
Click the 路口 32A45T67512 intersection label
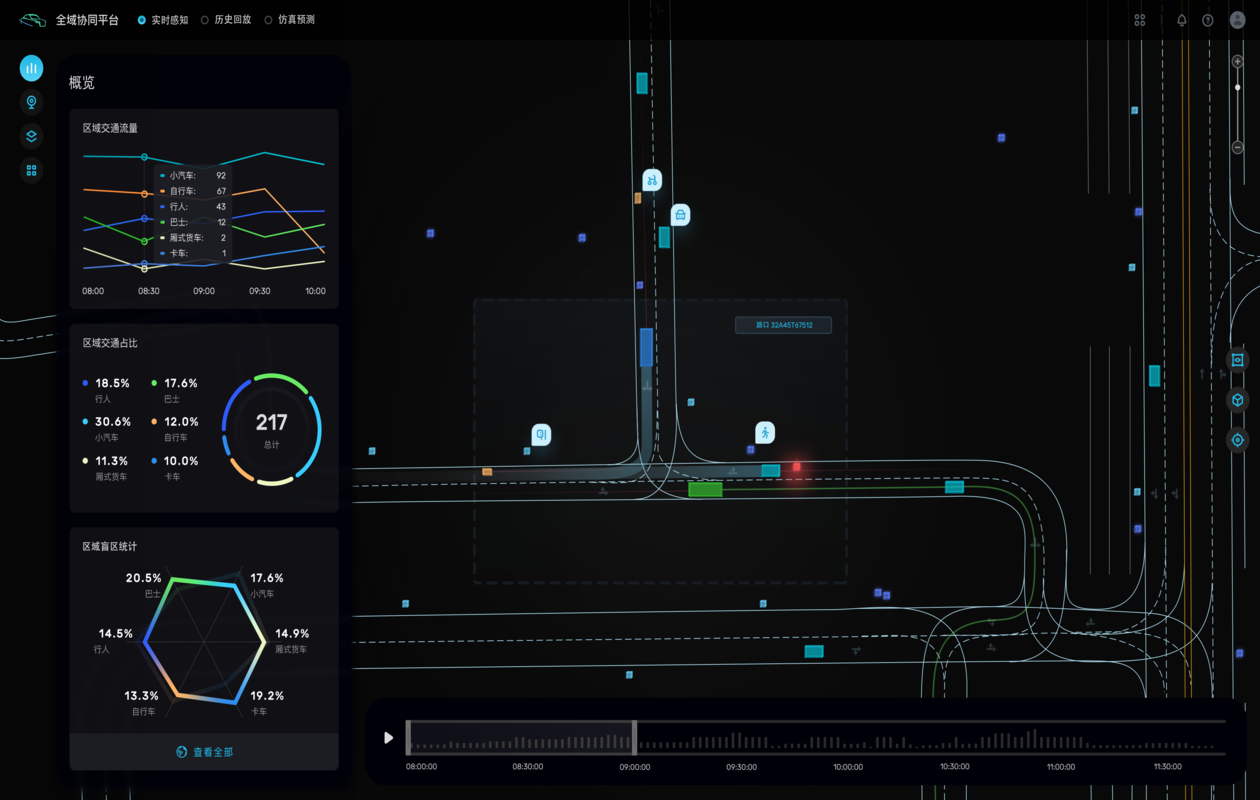click(783, 325)
